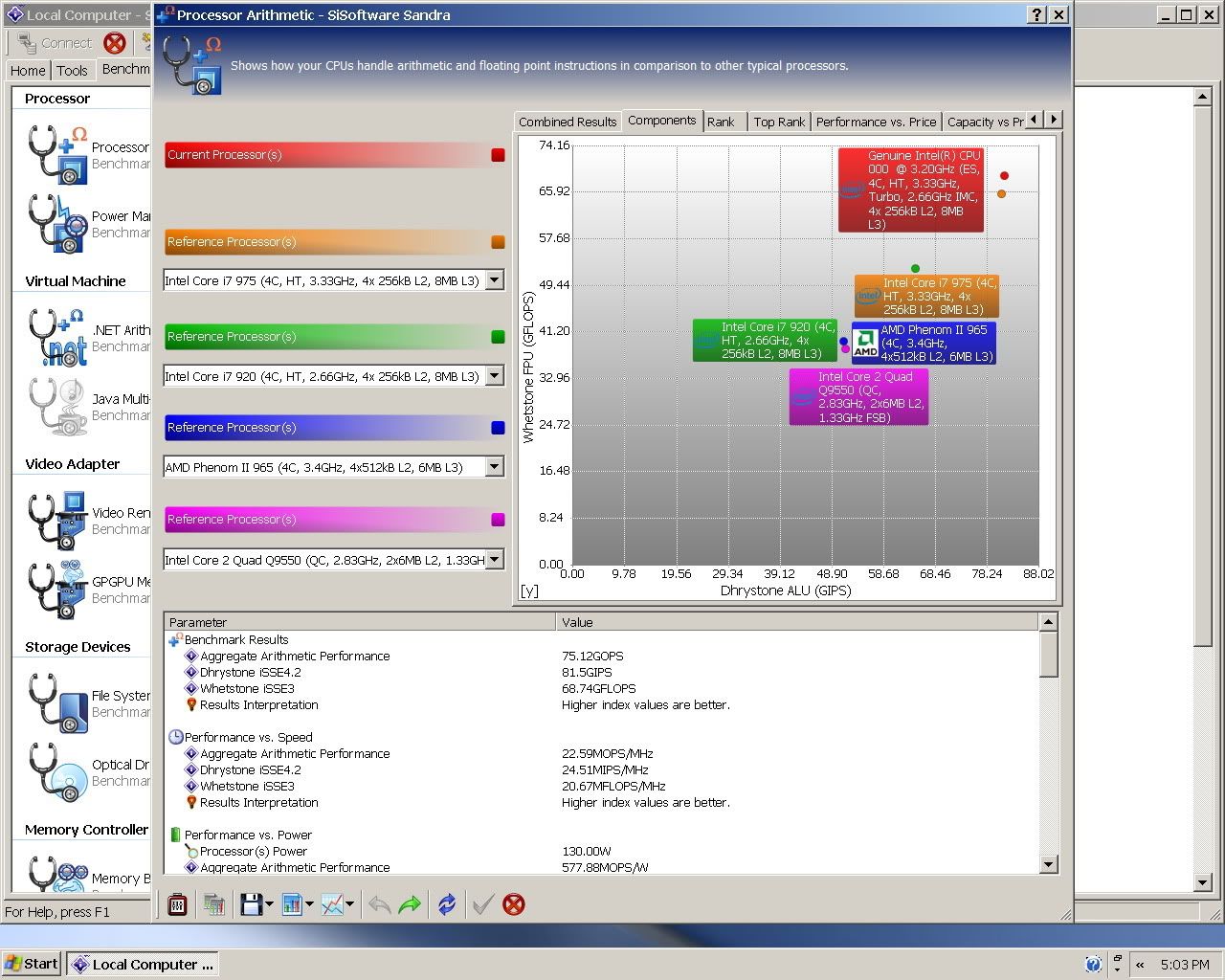Click the red Current Processor color swatch
Image resolution: width=1225 pixels, height=980 pixels.
(498, 155)
